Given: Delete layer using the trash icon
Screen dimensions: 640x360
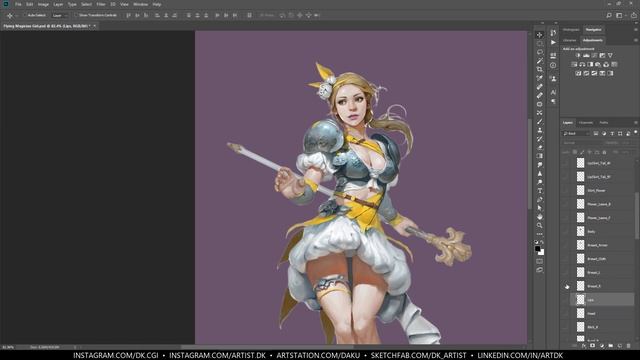Looking at the screenshot, I should tap(629, 346).
